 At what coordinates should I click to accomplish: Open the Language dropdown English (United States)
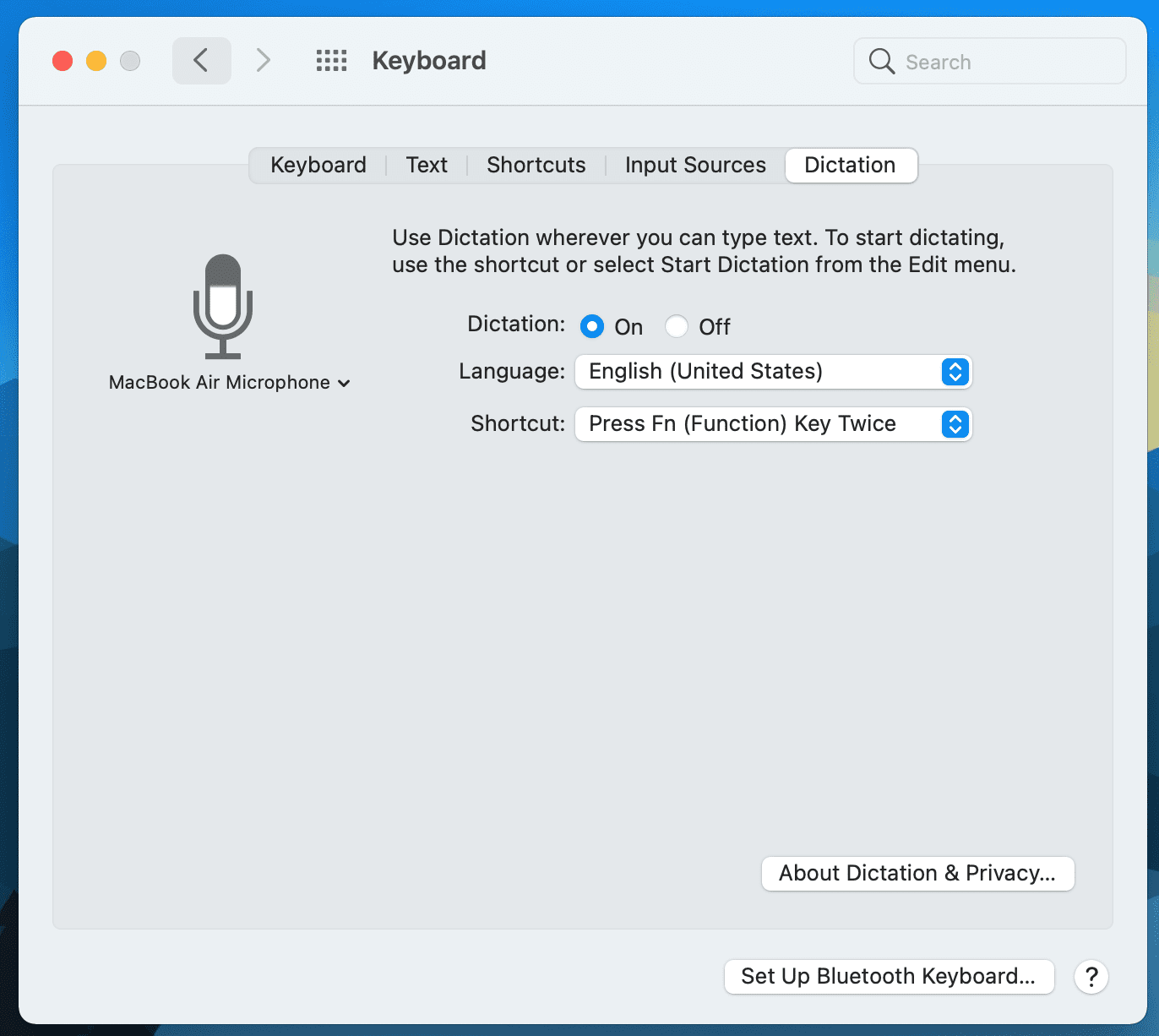pyautogui.click(x=774, y=372)
